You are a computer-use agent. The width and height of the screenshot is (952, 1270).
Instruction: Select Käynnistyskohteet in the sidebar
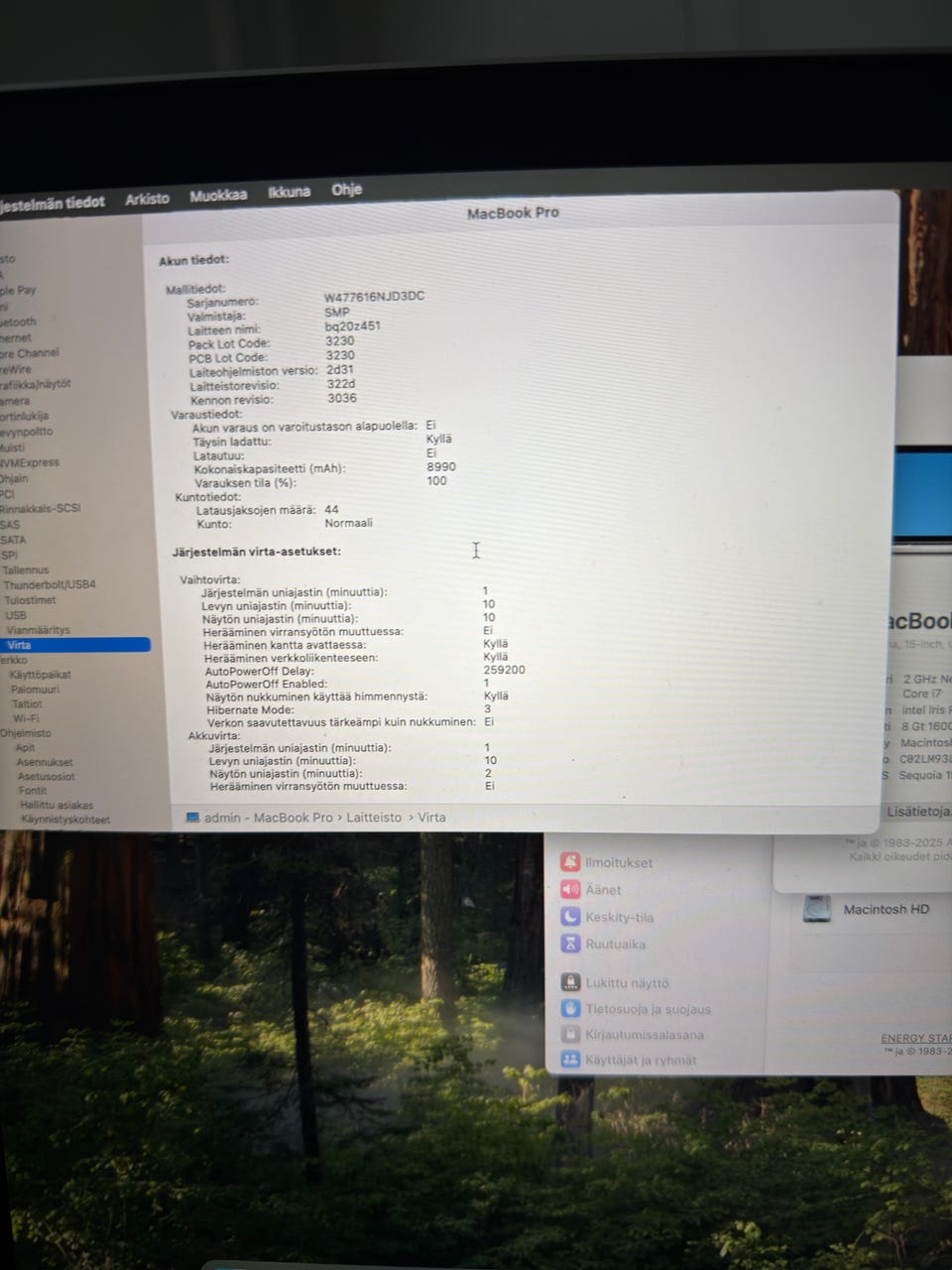pyautogui.click(x=65, y=821)
